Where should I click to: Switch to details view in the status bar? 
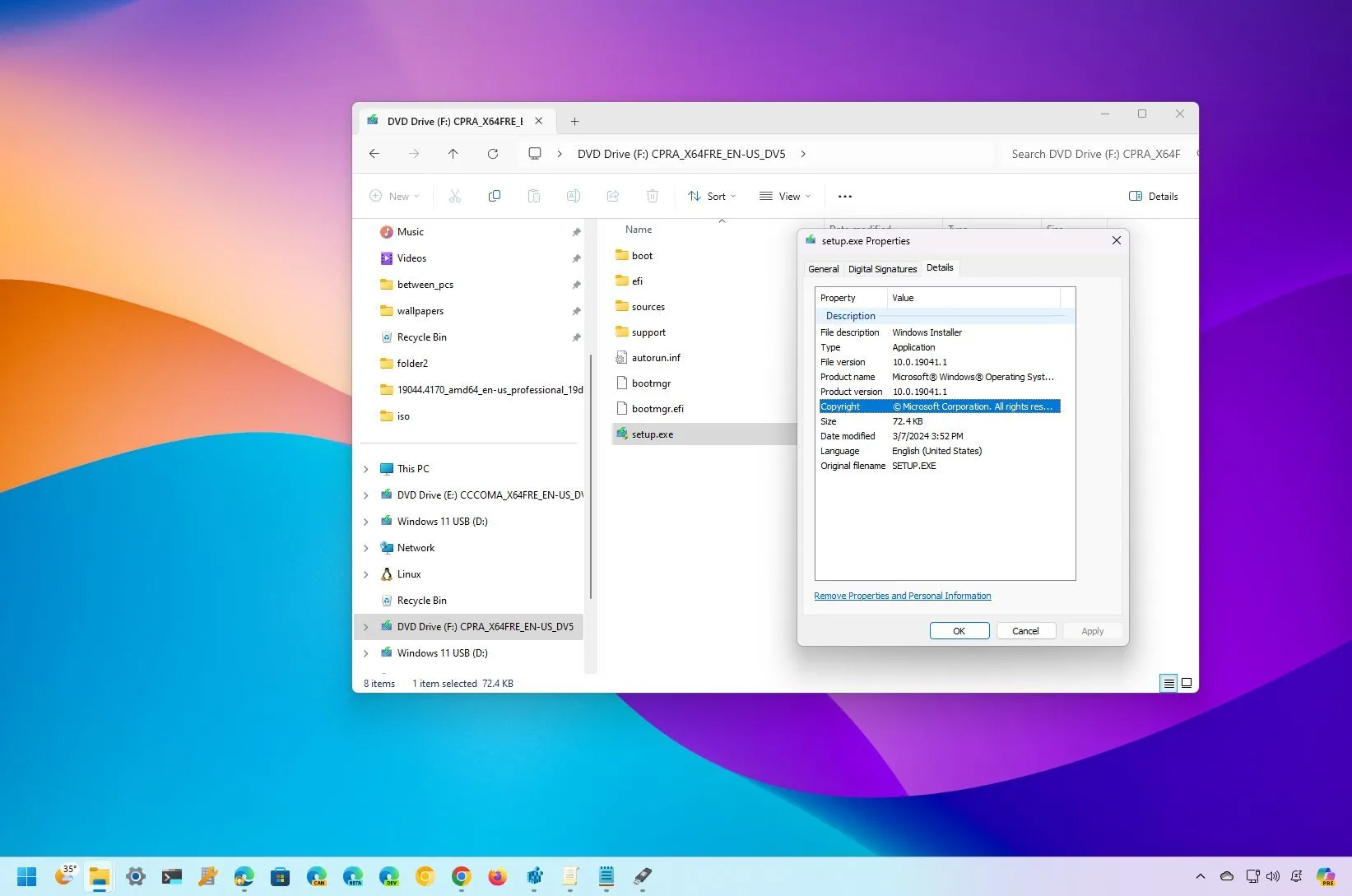(1168, 683)
